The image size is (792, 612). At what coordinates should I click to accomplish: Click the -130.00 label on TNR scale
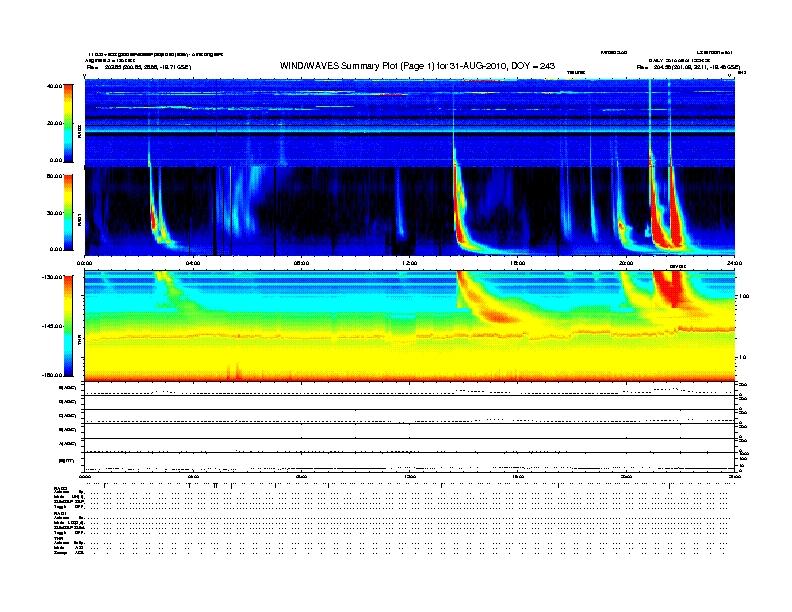(52, 277)
